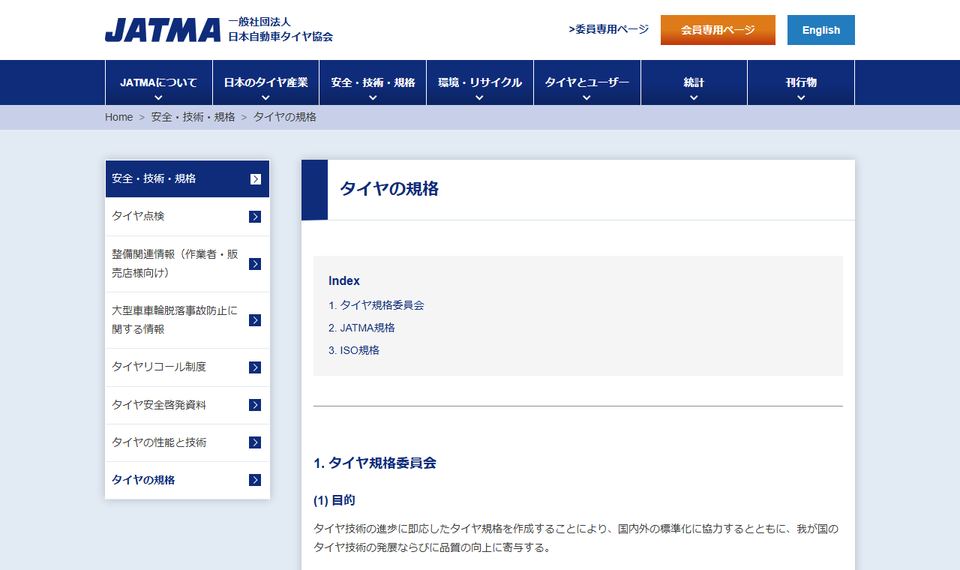Click arrow icon next to 整備関連情報
The image size is (960, 570).
click(x=255, y=264)
